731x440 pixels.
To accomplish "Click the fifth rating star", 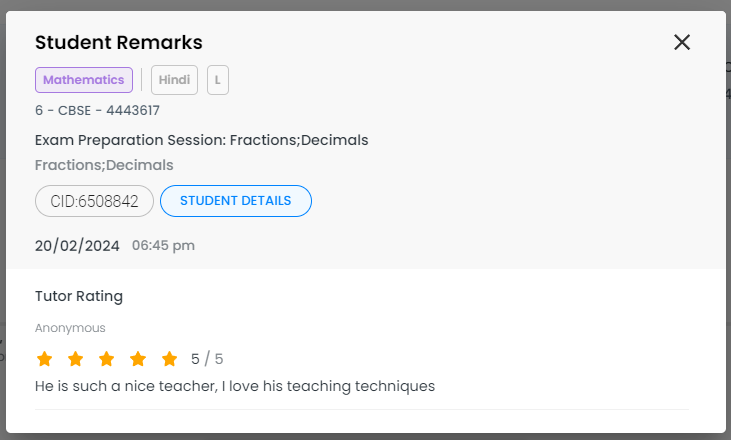I will (169, 359).
